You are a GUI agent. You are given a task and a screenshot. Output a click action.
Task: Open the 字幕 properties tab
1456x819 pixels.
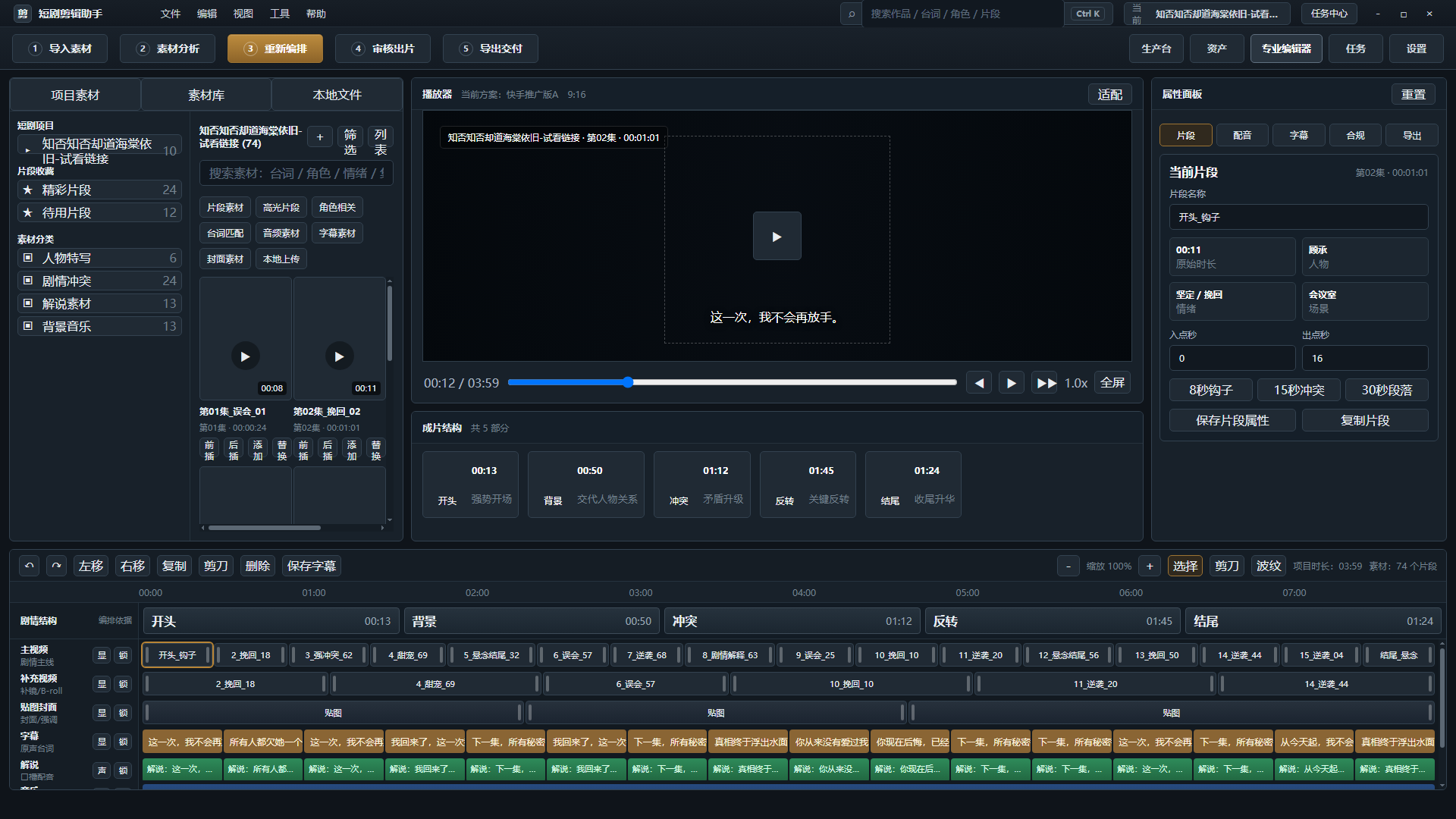tap(1299, 135)
